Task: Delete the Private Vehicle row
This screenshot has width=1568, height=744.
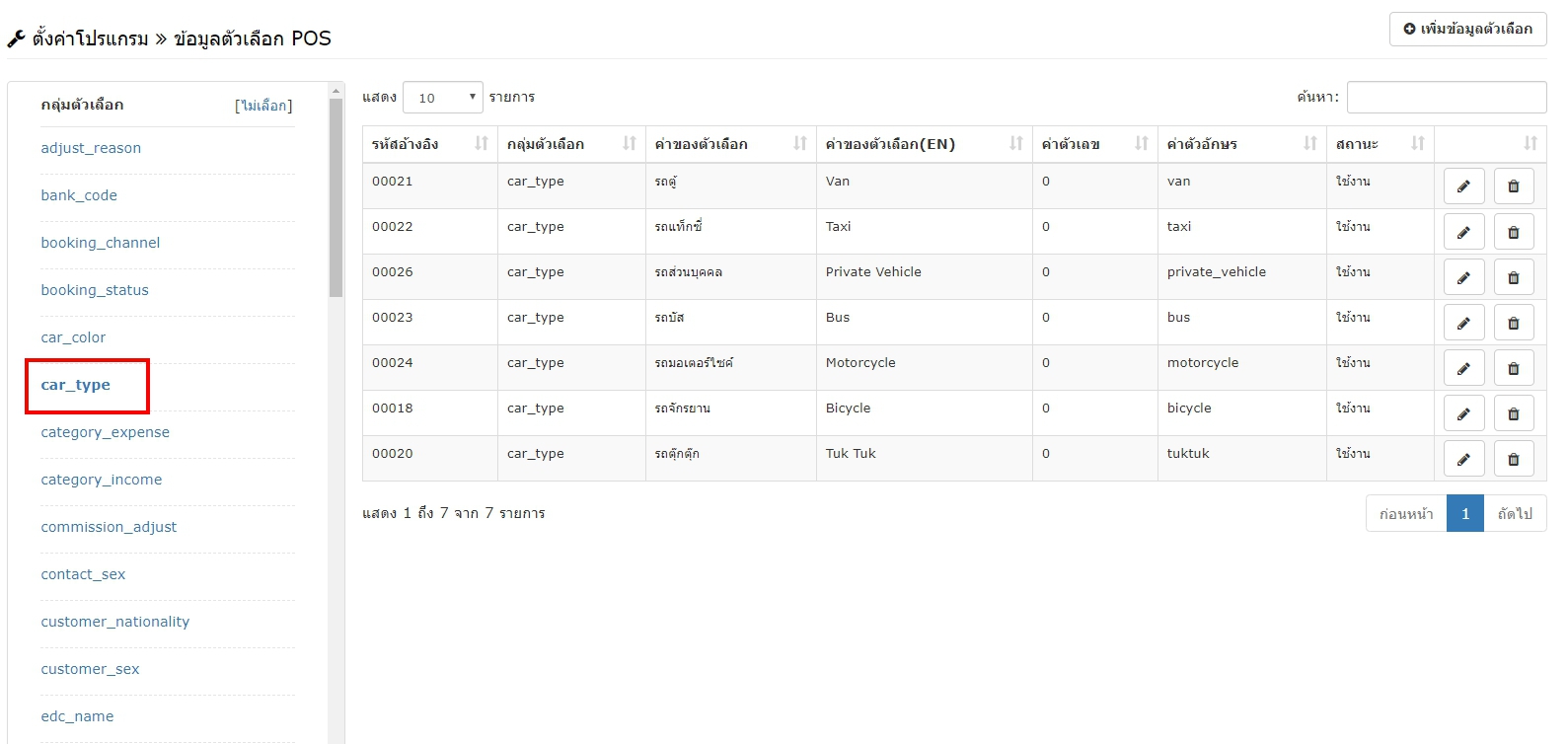Action: (x=1513, y=277)
